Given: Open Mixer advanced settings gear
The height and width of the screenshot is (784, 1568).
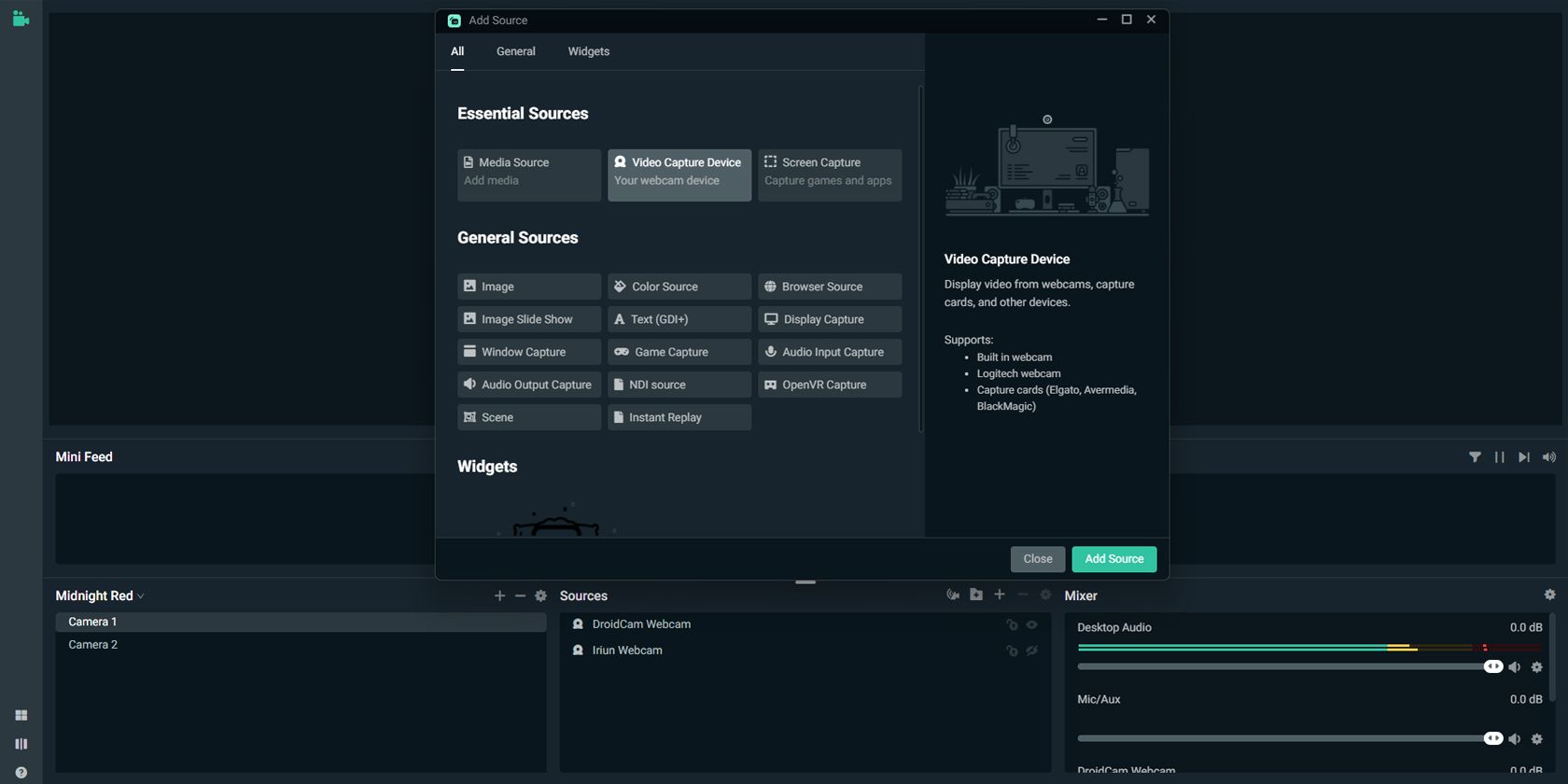Looking at the screenshot, I should tap(1550, 595).
